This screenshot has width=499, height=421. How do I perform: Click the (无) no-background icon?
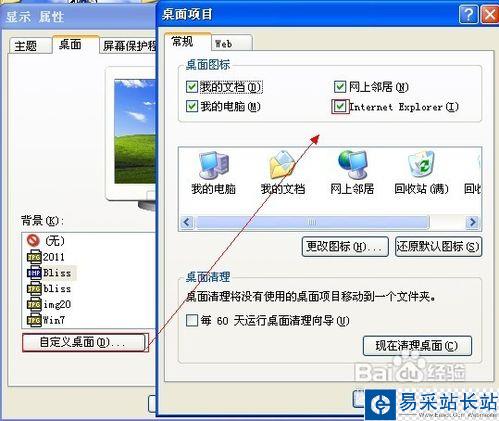pyautogui.click(x=33, y=240)
